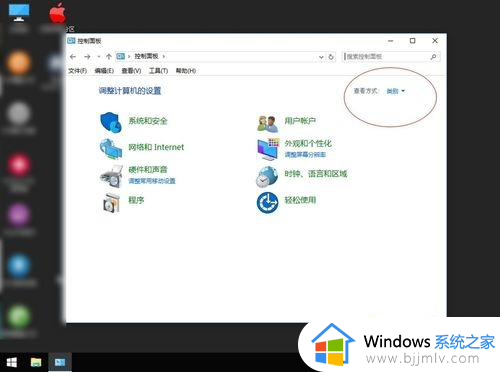Click the Forward arrow in Control Panel

[87, 57]
